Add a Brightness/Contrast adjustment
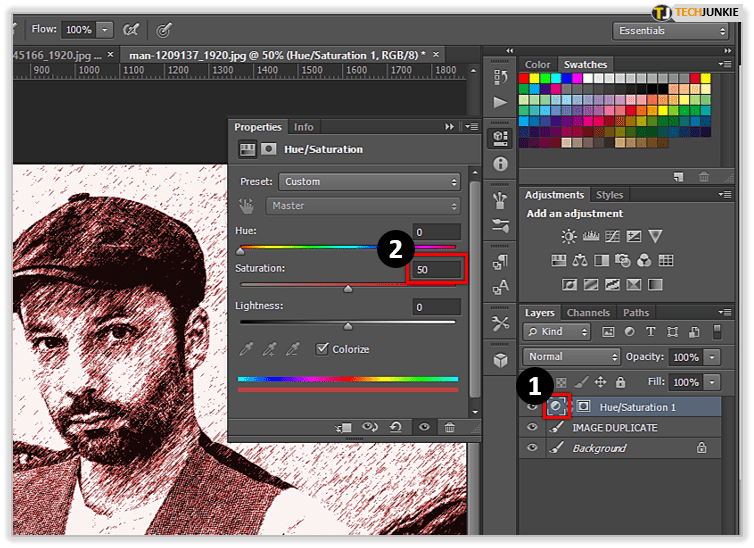Viewport: 754px width, 548px height. click(569, 237)
